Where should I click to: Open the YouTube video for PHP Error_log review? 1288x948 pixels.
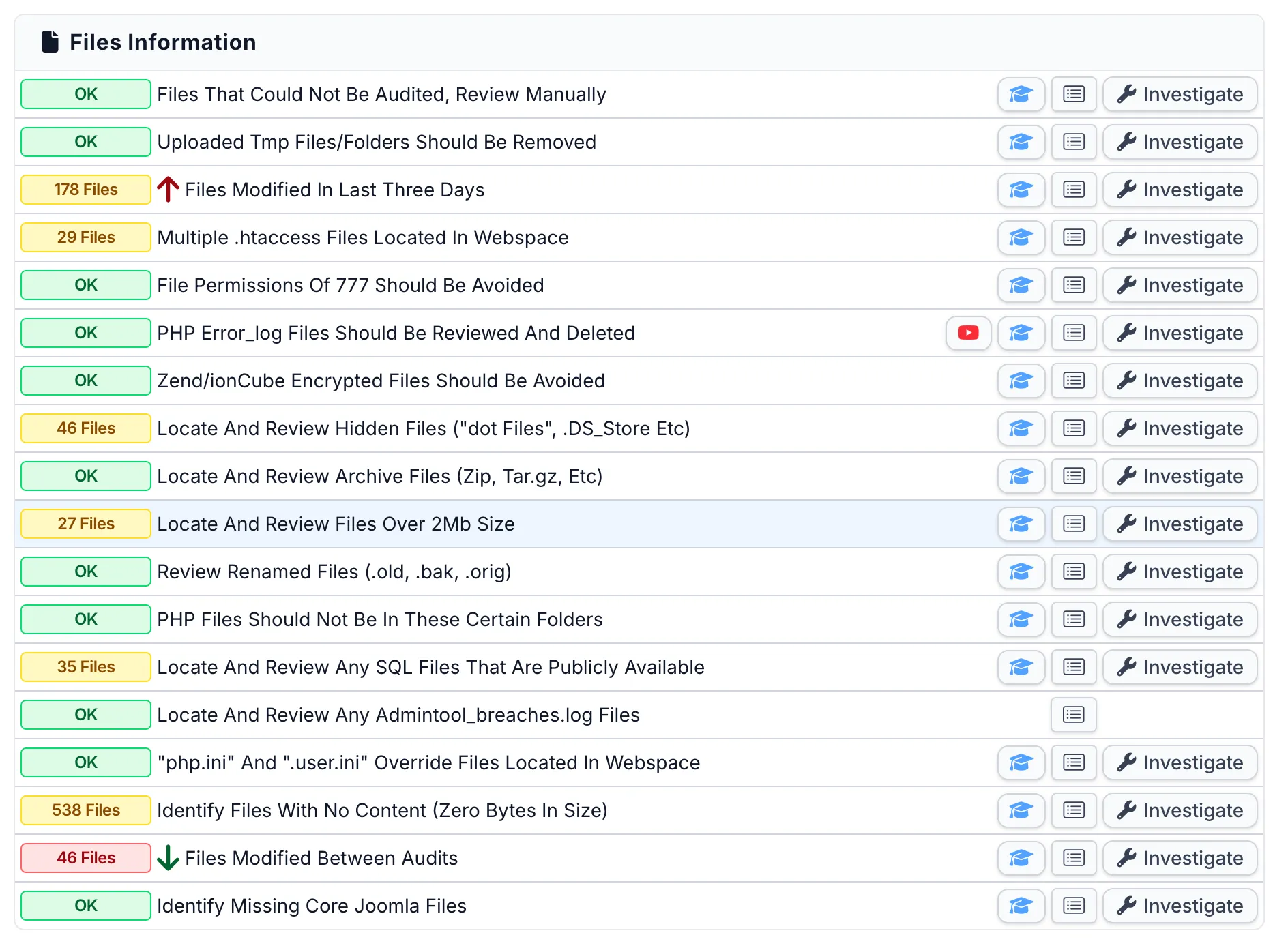point(968,333)
